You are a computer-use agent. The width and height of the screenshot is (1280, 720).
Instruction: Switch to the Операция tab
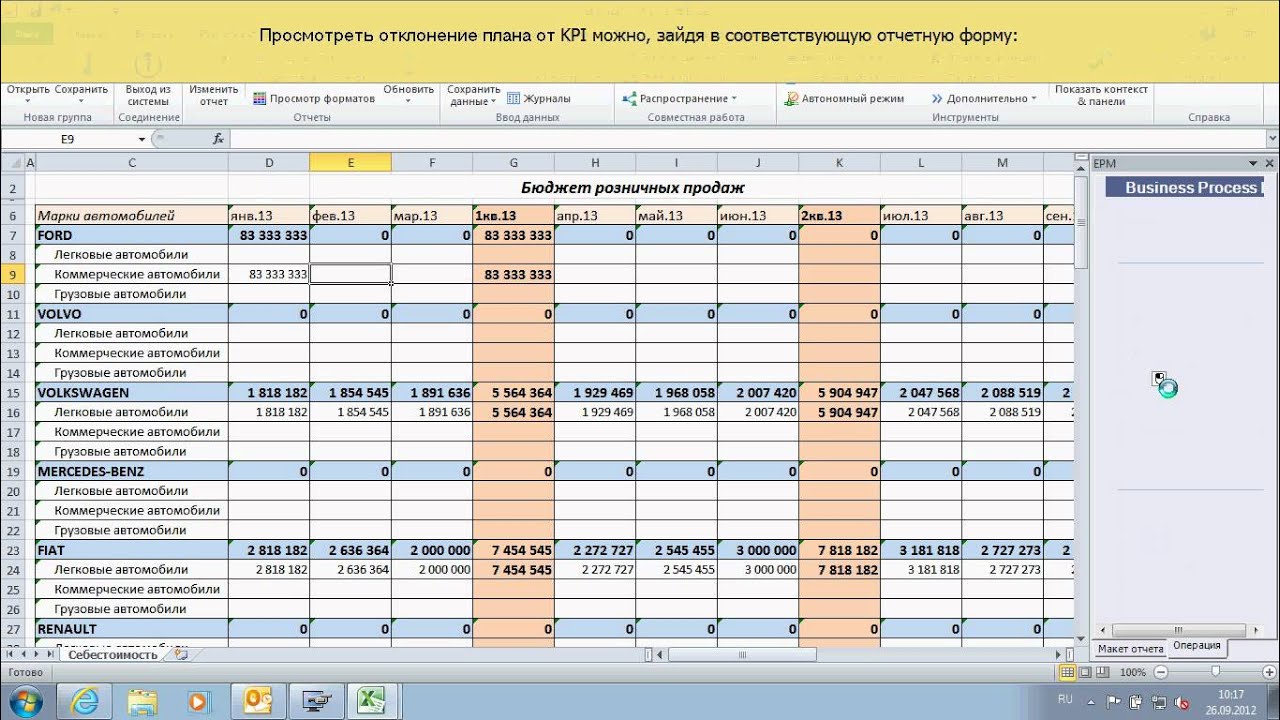1197,646
